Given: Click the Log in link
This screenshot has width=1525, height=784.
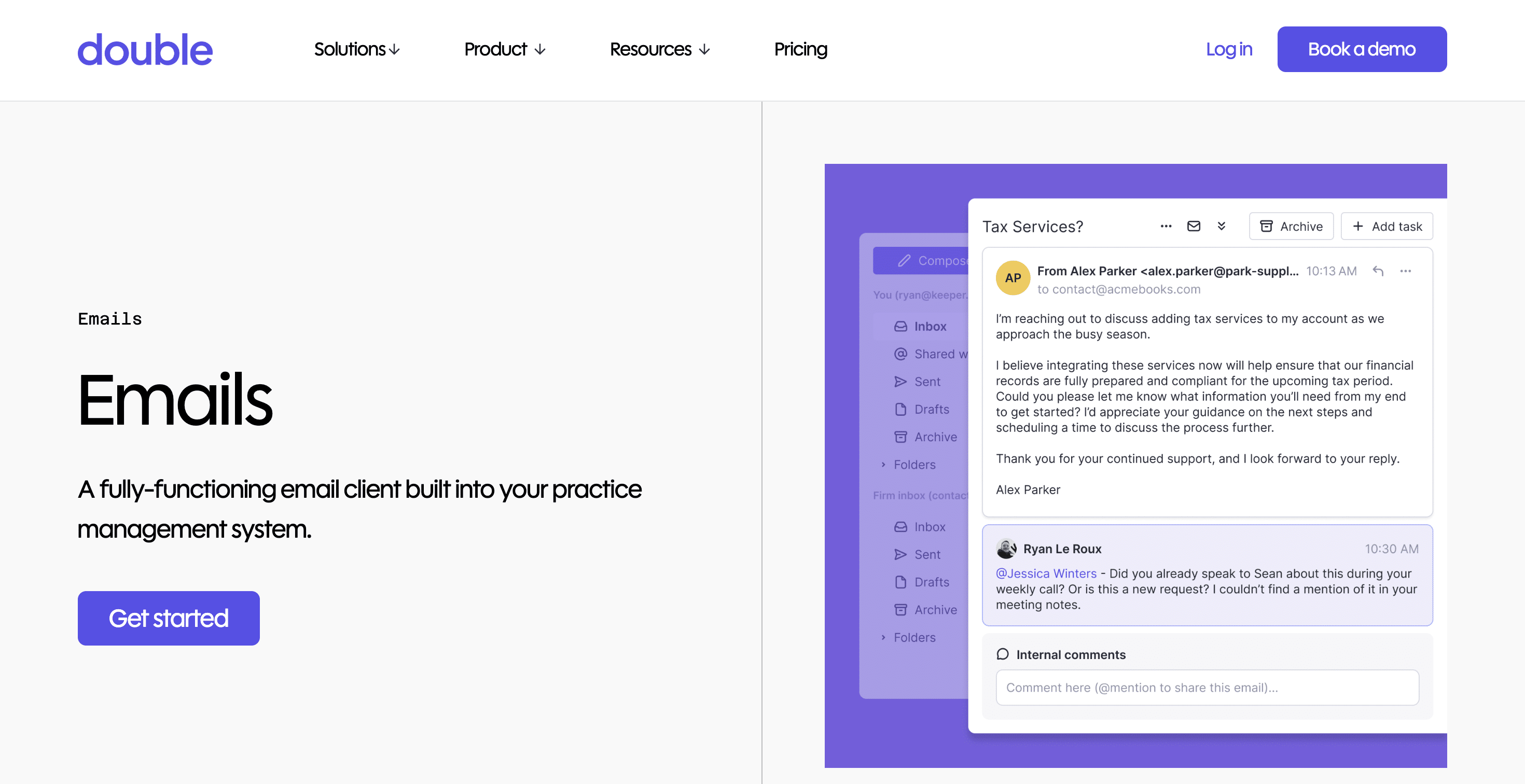Looking at the screenshot, I should tap(1229, 49).
